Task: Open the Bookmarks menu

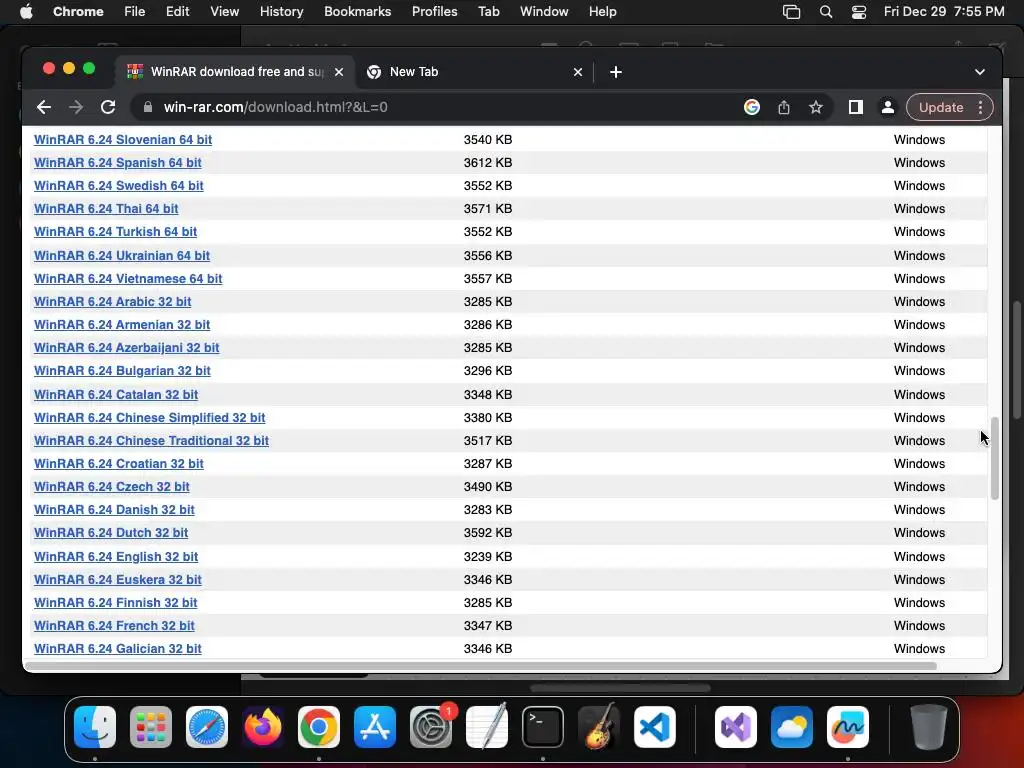Action: tap(357, 12)
